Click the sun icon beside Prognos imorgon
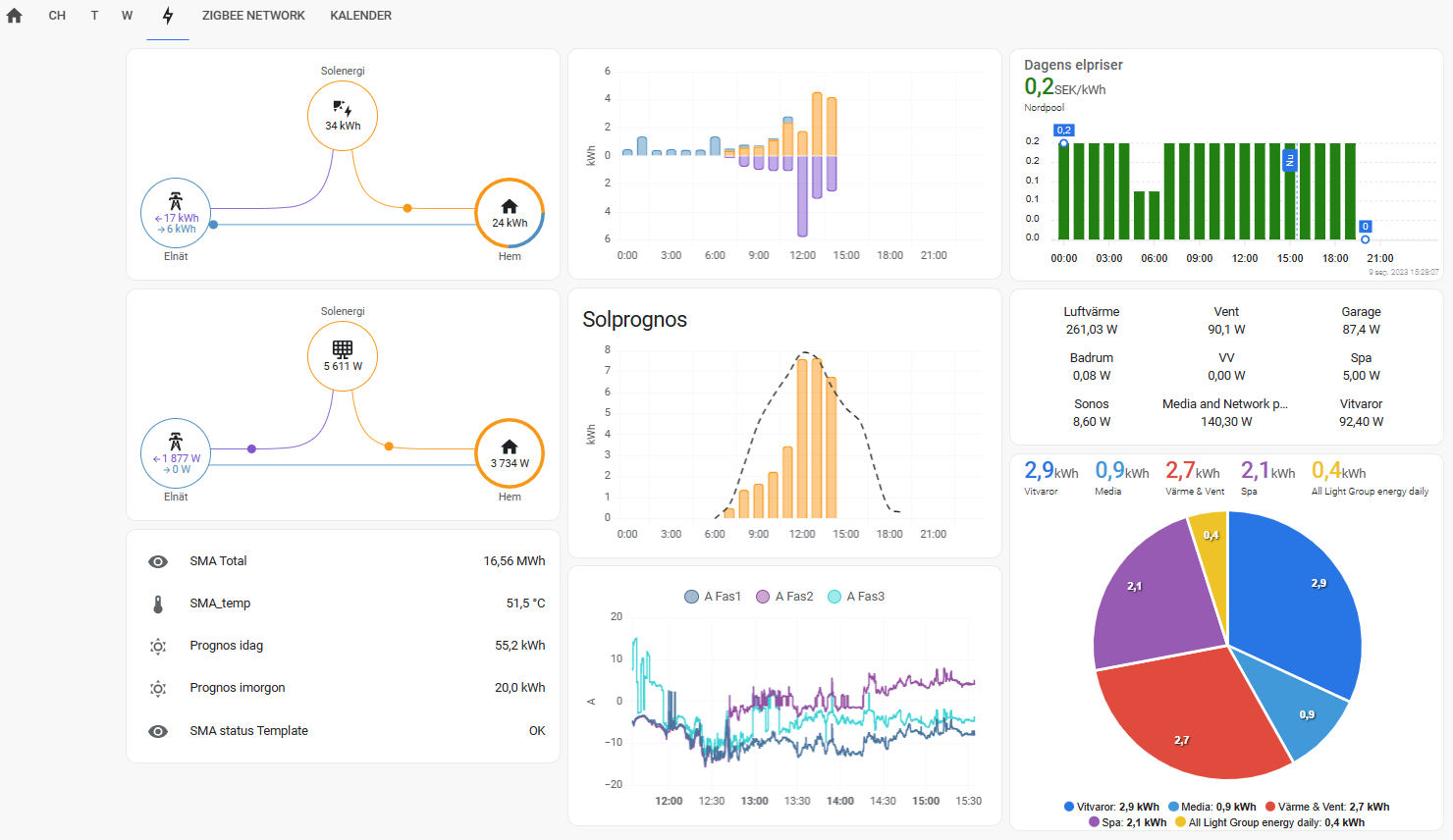Image resolution: width=1453 pixels, height=840 pixels. [x=158, y=688]
